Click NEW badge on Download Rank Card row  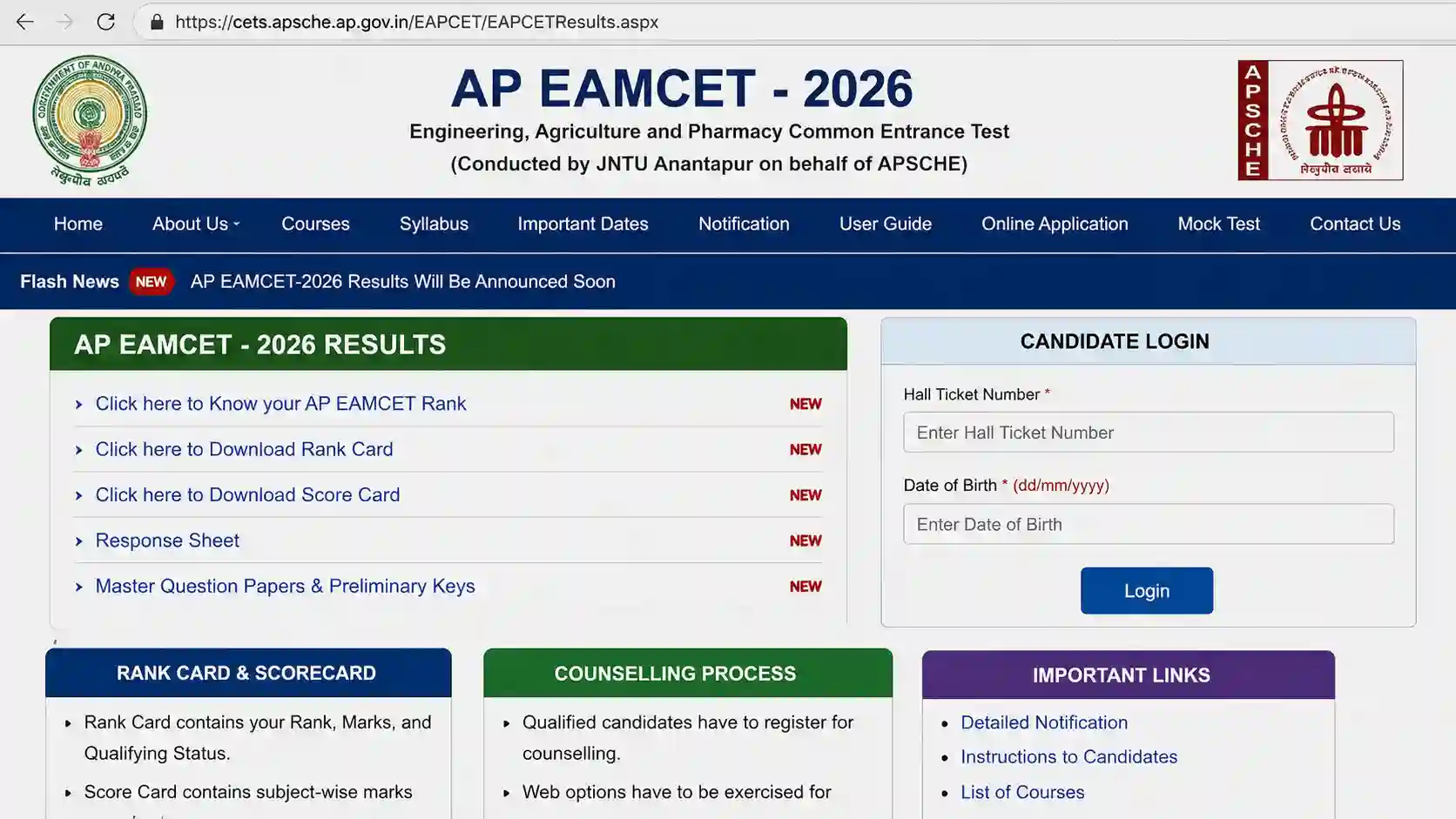click(806, 450)
